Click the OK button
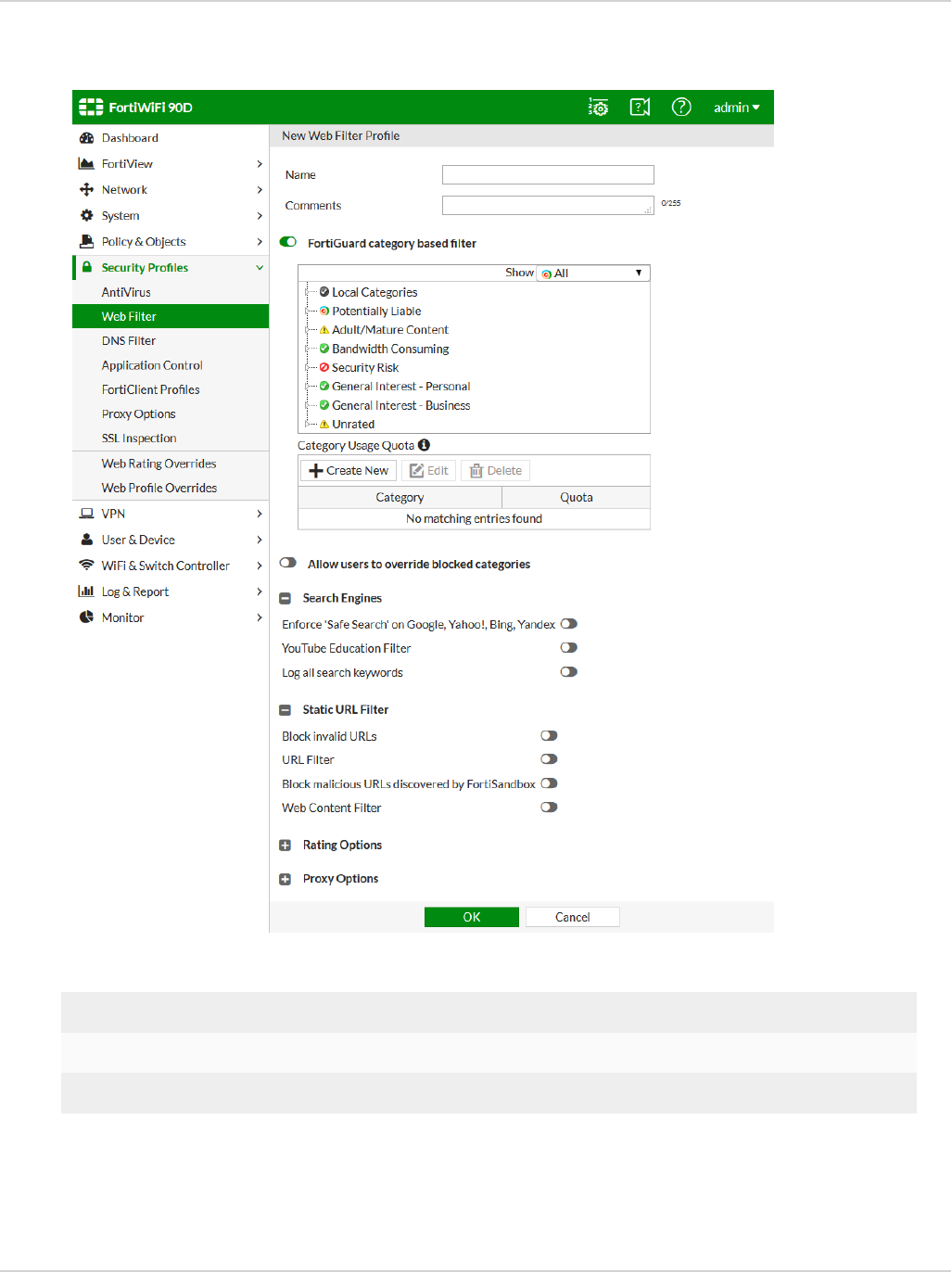The height and width of the screenshot is (1272, 952). [x=472, y=917]
